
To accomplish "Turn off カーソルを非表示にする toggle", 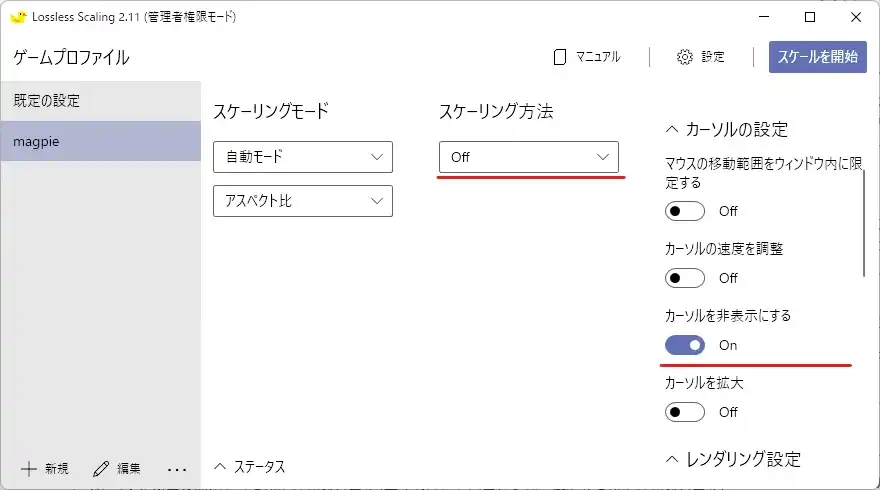I will (685, 345).
